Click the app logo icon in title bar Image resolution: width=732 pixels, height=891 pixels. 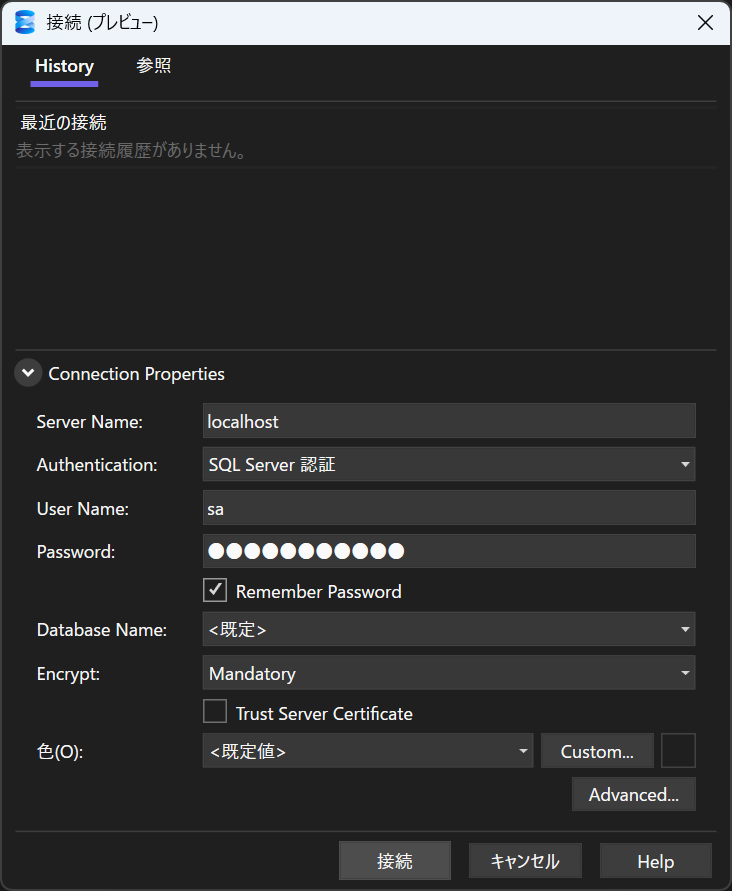pos(24,23)
